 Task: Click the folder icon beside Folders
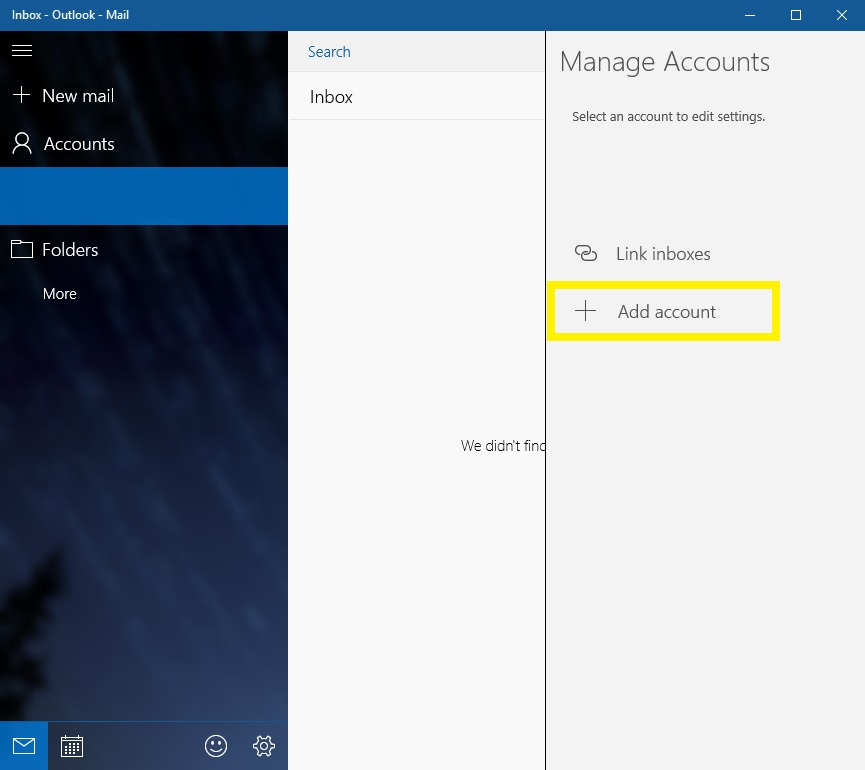pos(22,249)
